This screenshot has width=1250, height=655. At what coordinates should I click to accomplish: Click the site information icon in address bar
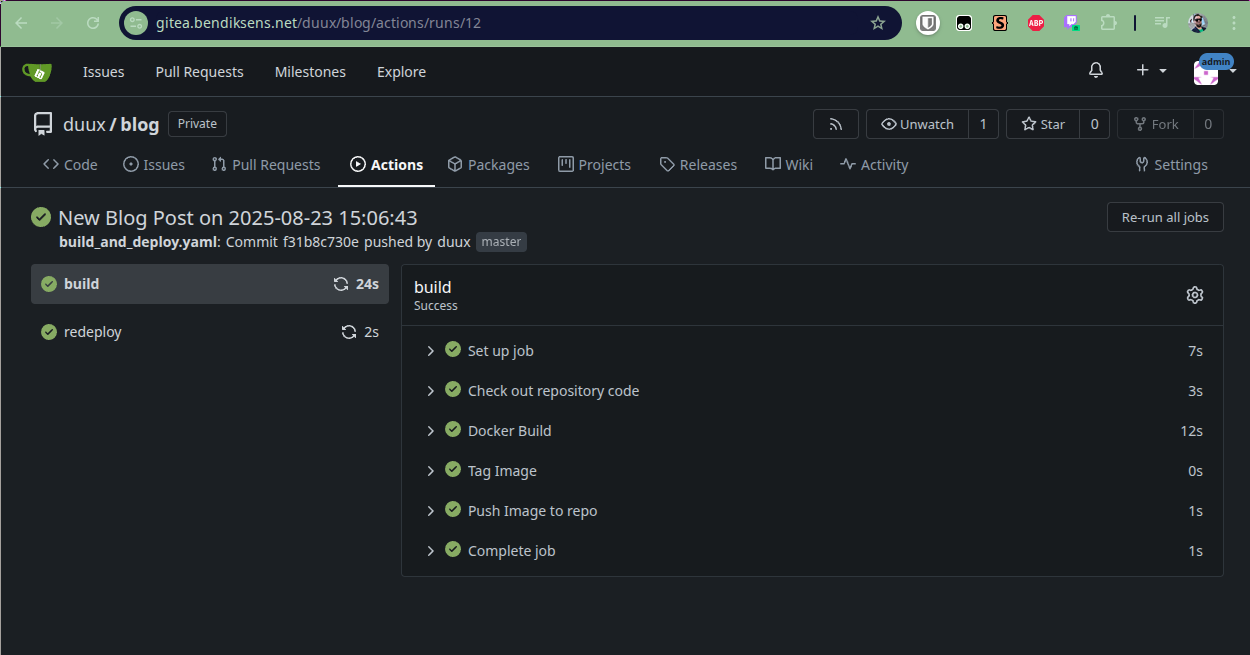click(x=136, y=23)
